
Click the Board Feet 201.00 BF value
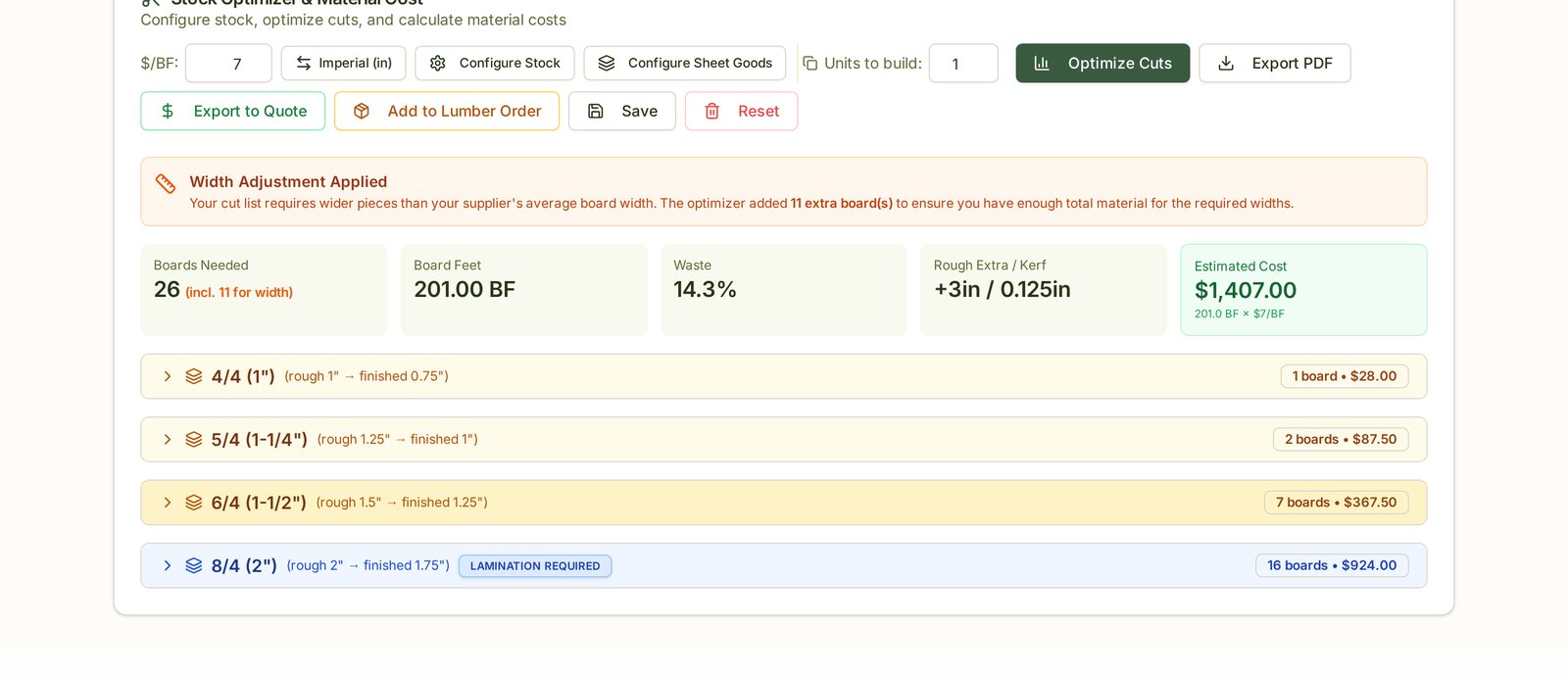pyautogui.click(x=465, y=289)
